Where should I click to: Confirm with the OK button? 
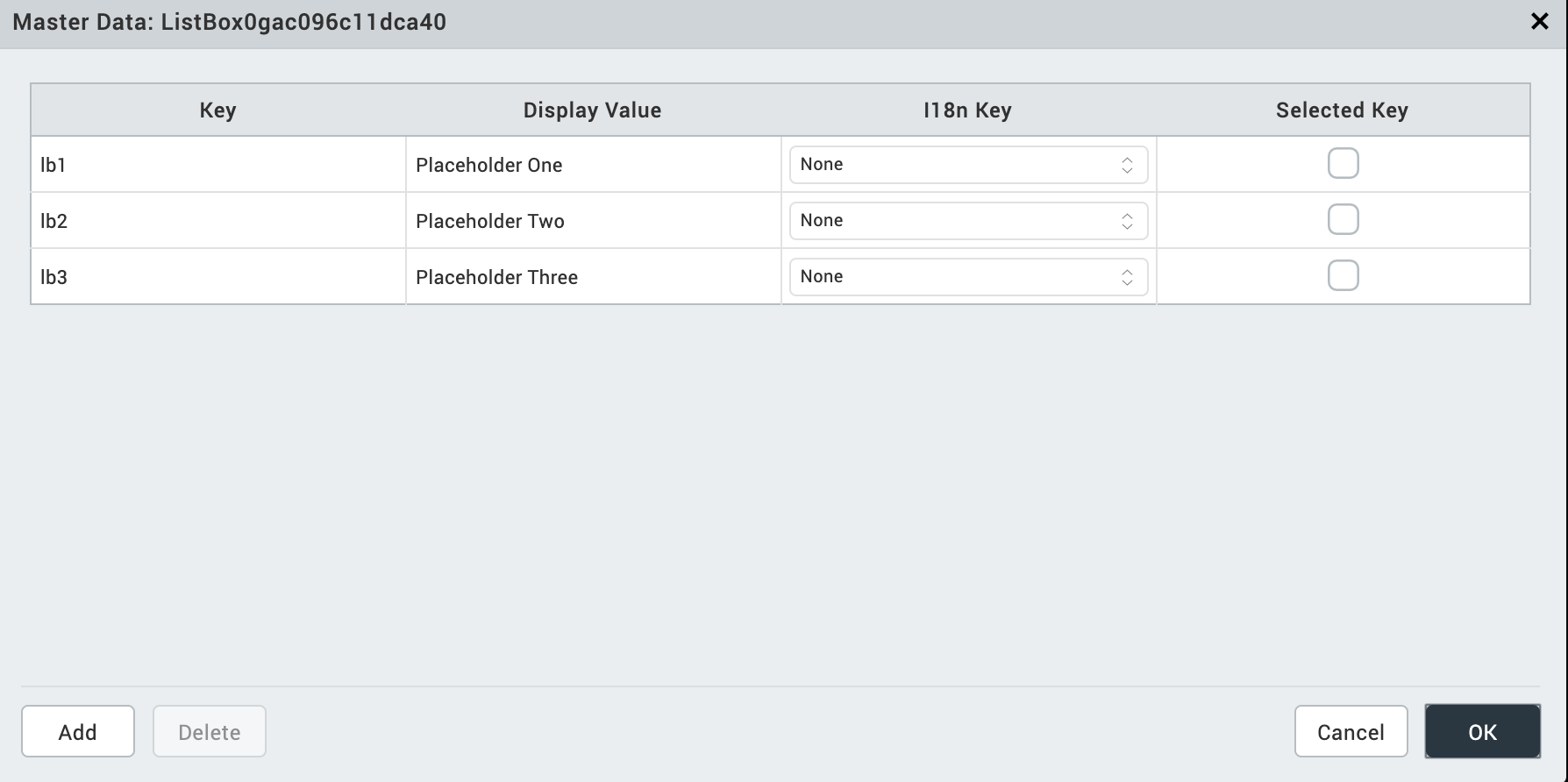[1482, 732]
